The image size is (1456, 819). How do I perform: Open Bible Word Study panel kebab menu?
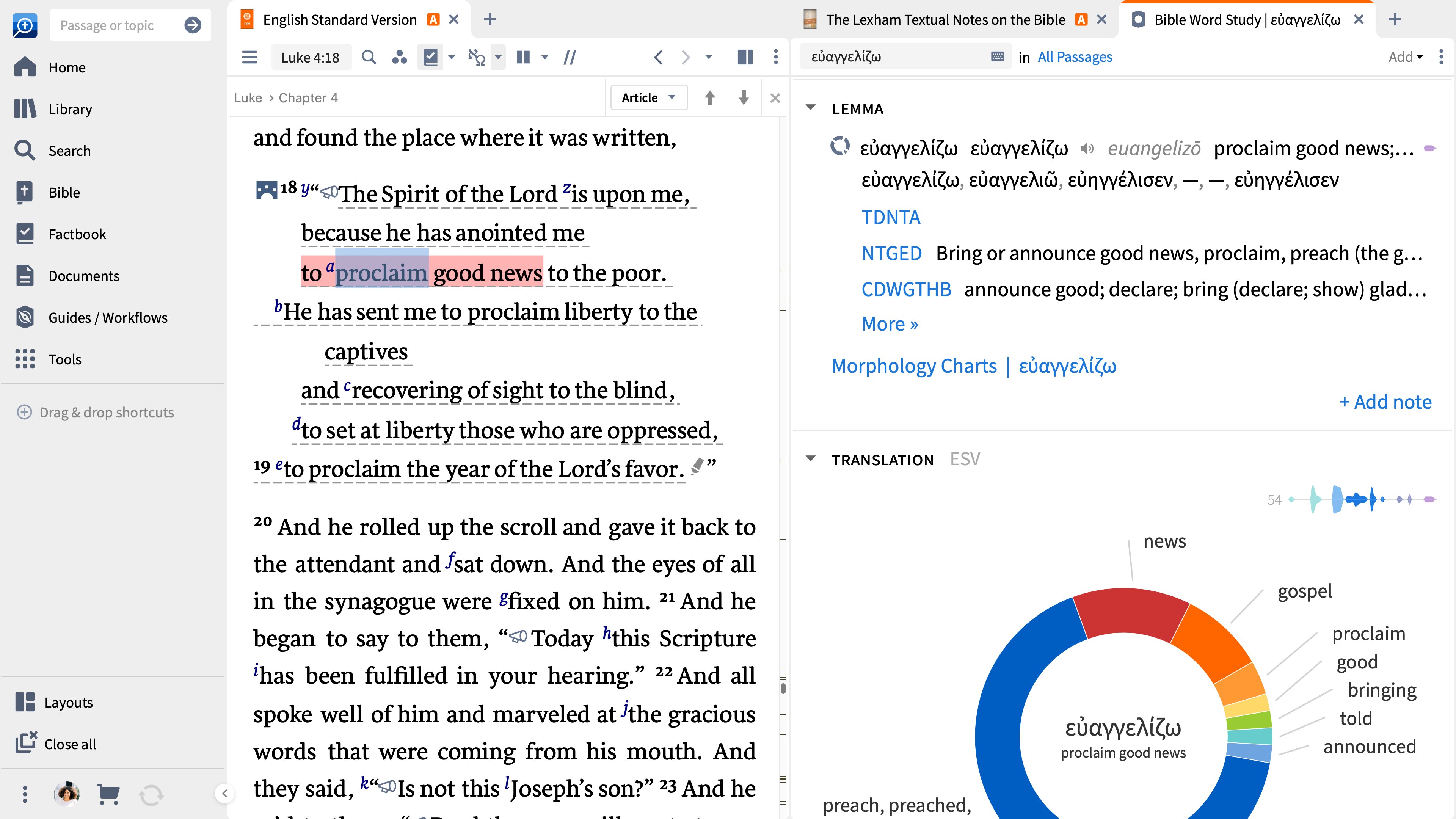1441,56
